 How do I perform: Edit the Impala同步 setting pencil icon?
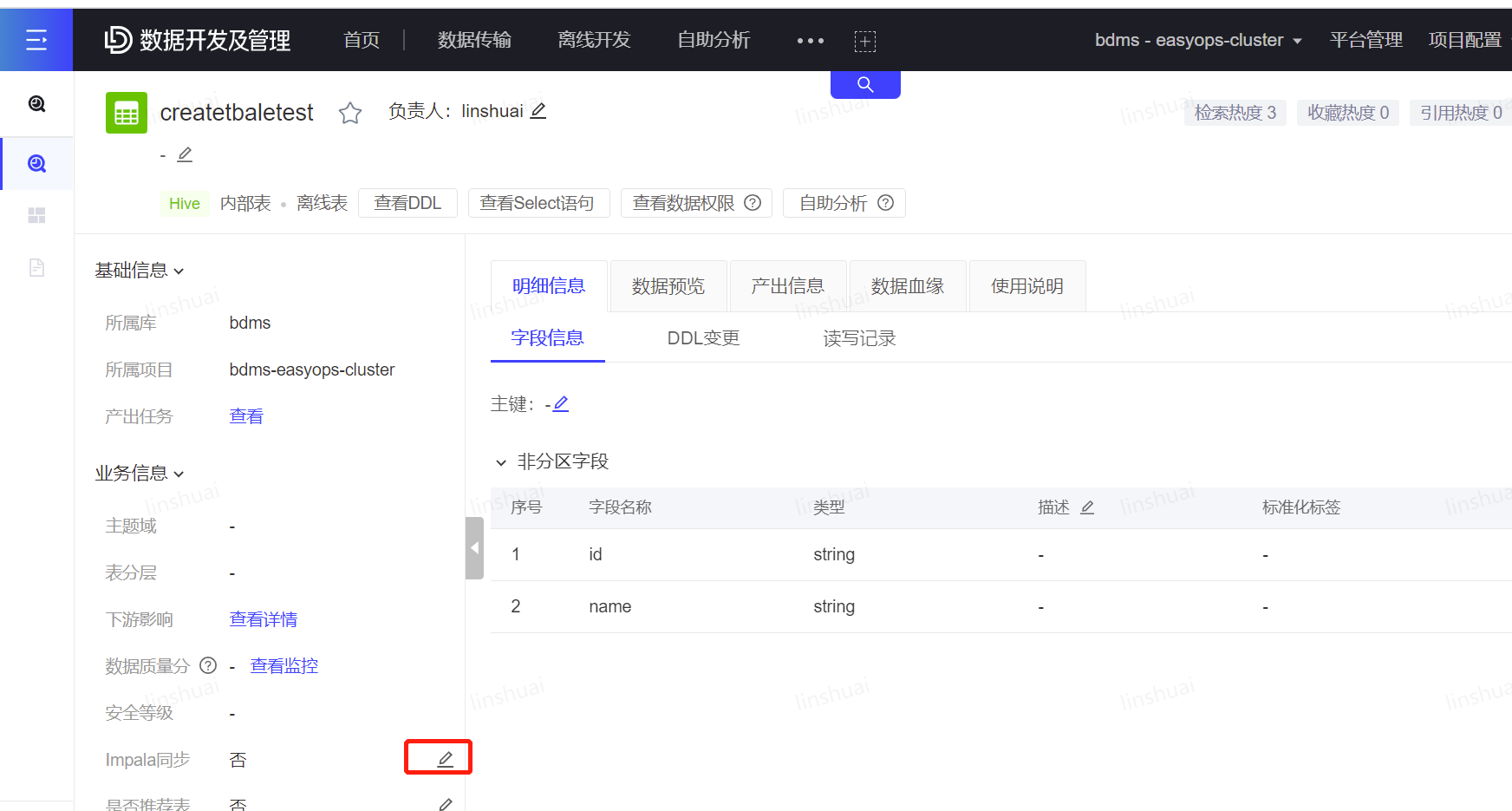[445, 759]
